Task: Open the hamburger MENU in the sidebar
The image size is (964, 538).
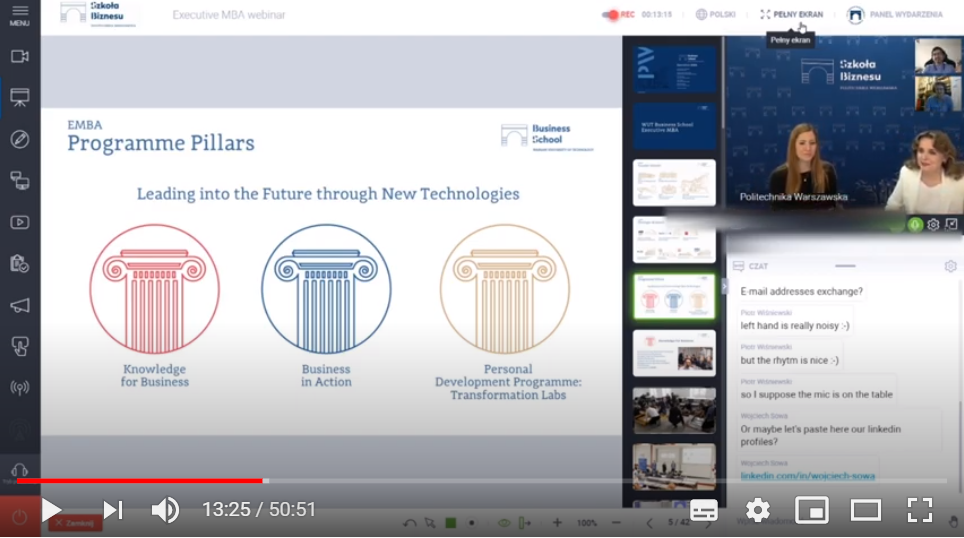Action: pos(19,14)
